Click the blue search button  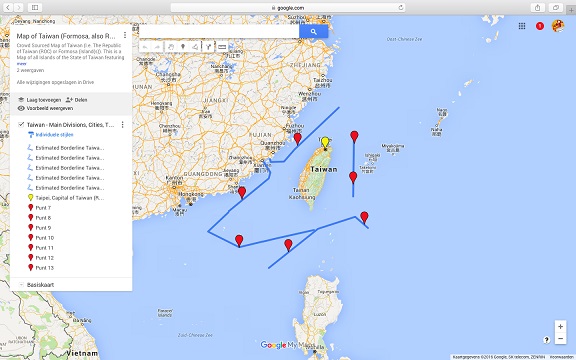pyautogui.click(x=313, y=32)
